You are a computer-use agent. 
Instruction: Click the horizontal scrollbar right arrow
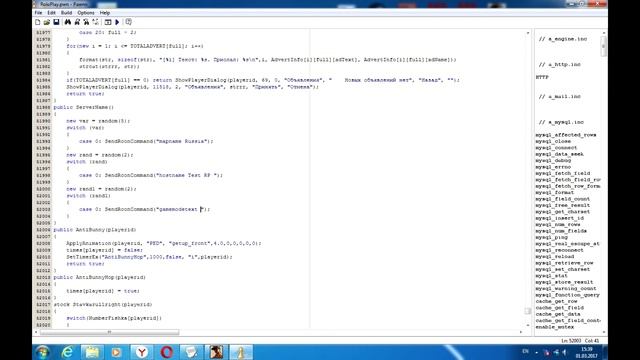[521, 332]
